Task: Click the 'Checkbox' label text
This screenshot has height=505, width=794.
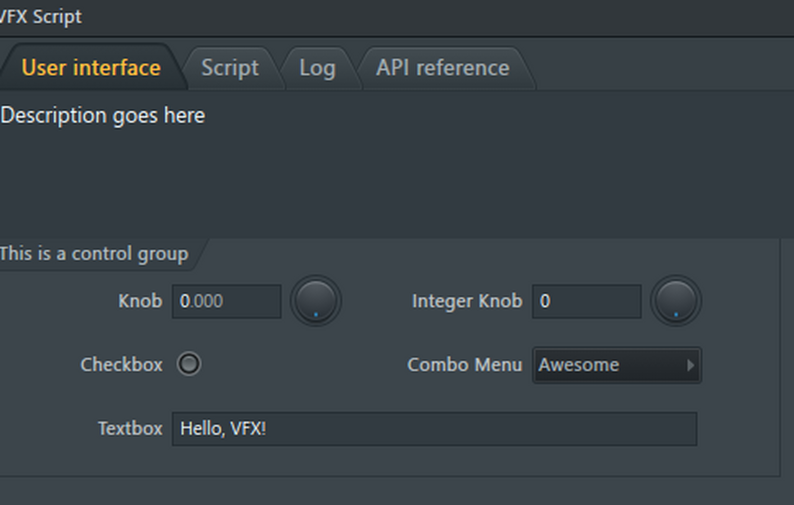Action: pos(122,365)
